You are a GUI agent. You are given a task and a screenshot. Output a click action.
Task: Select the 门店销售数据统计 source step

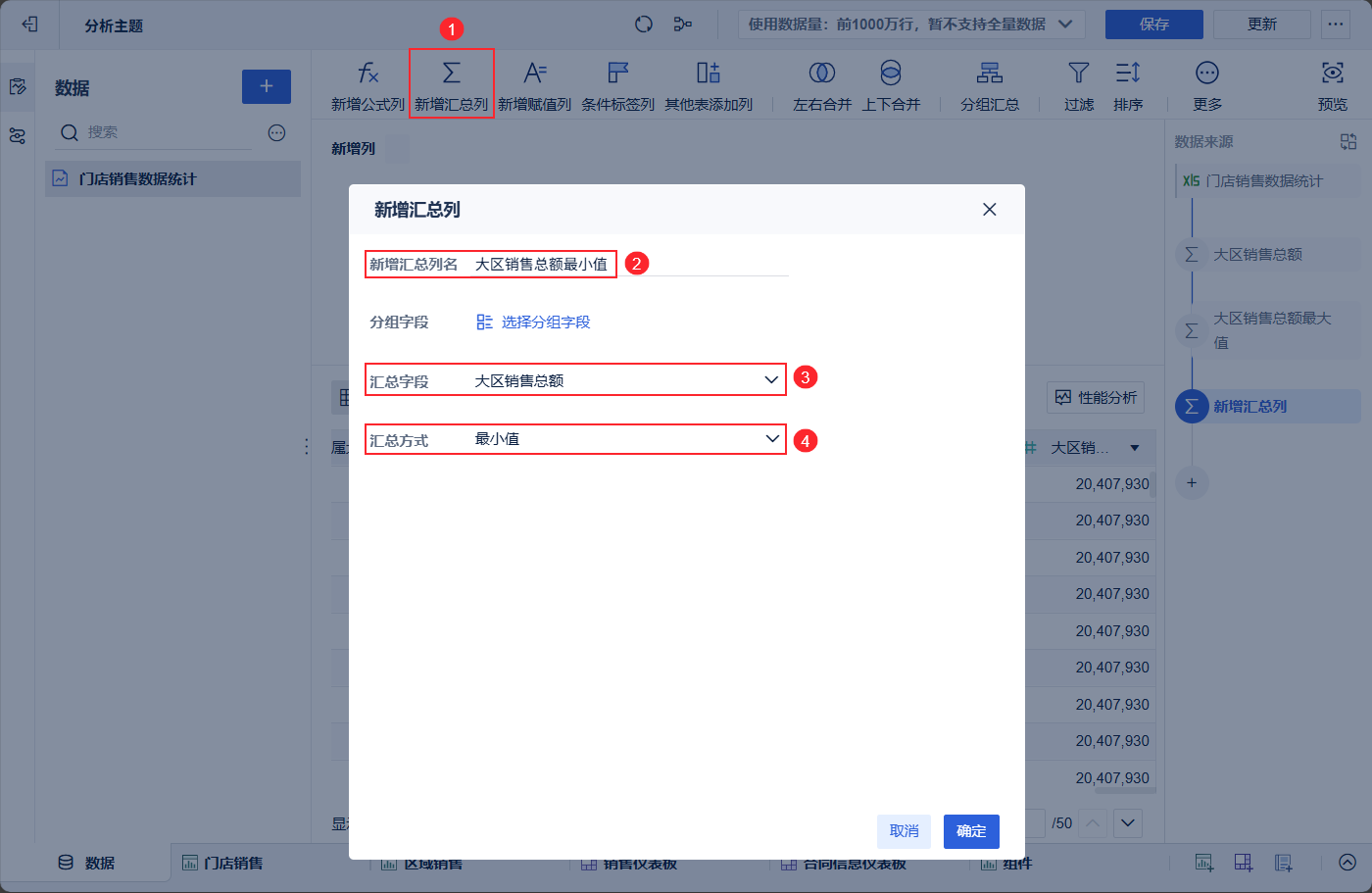coord(1268,180)
